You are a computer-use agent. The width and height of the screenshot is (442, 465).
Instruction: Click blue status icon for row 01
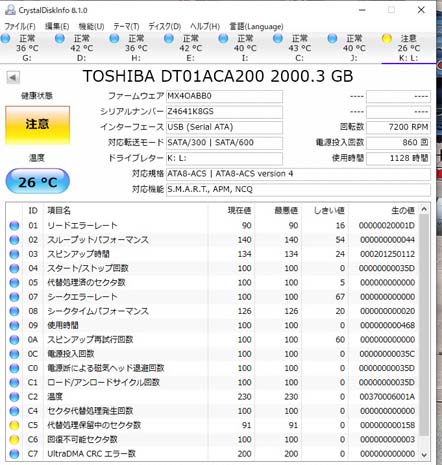14,226
